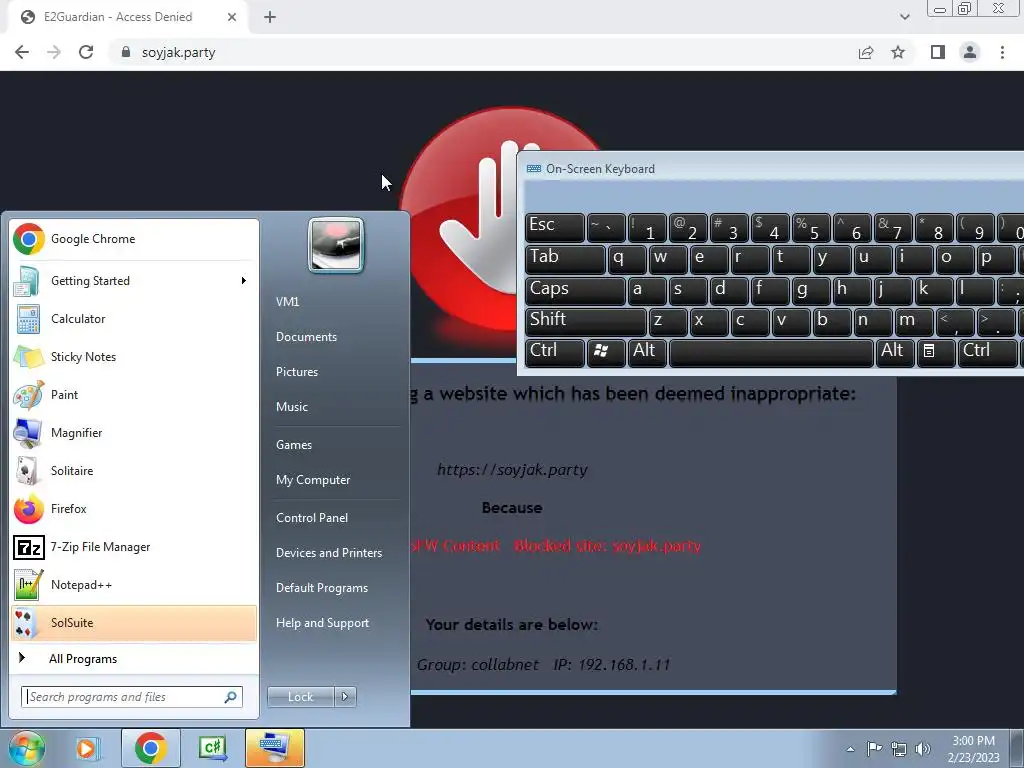The width and height of the screenshot is (1024, 768).
Task: Launch Paint from the Start menu
Action: click(134, 394)
